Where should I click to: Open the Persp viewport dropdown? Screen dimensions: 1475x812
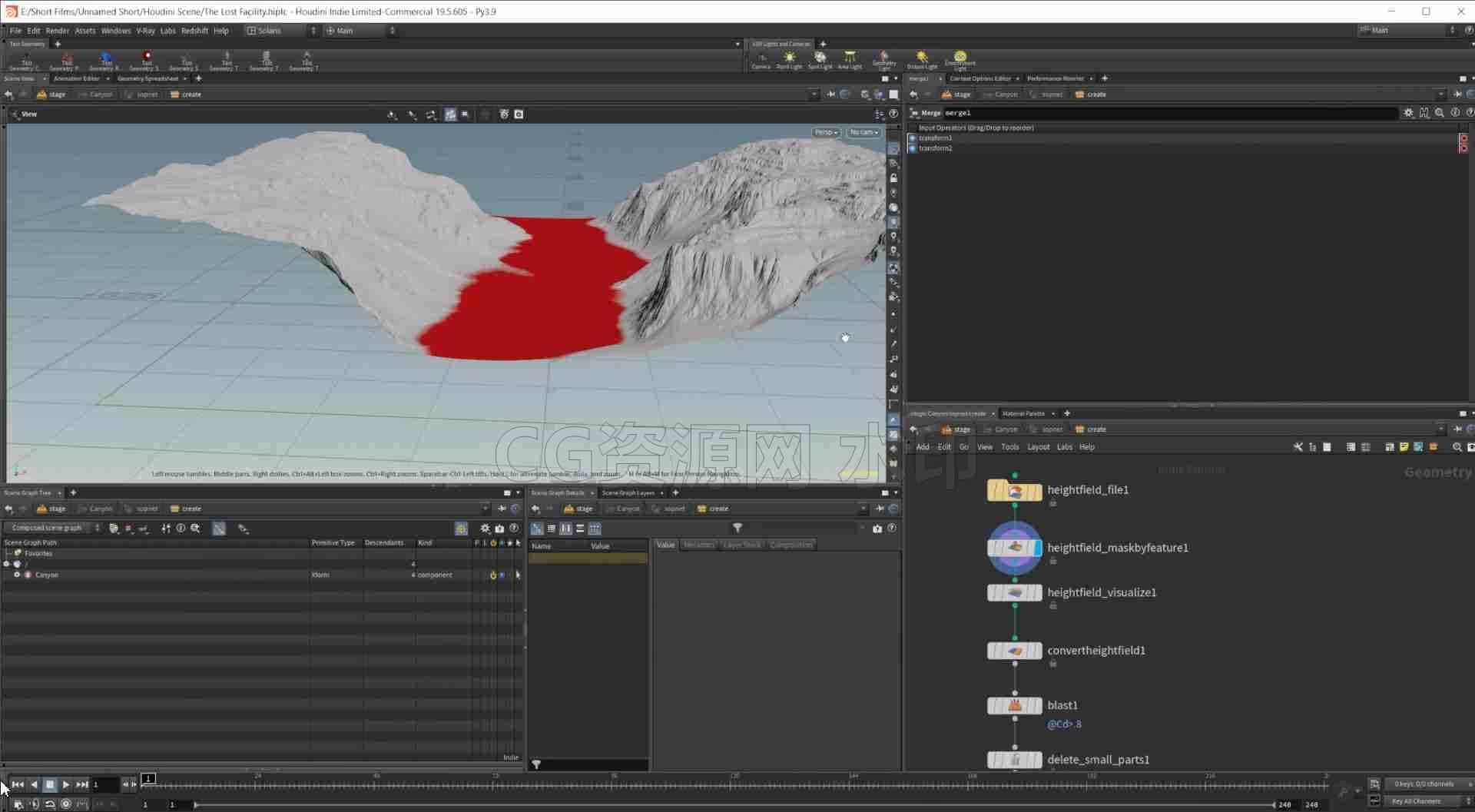click(826, 132)
